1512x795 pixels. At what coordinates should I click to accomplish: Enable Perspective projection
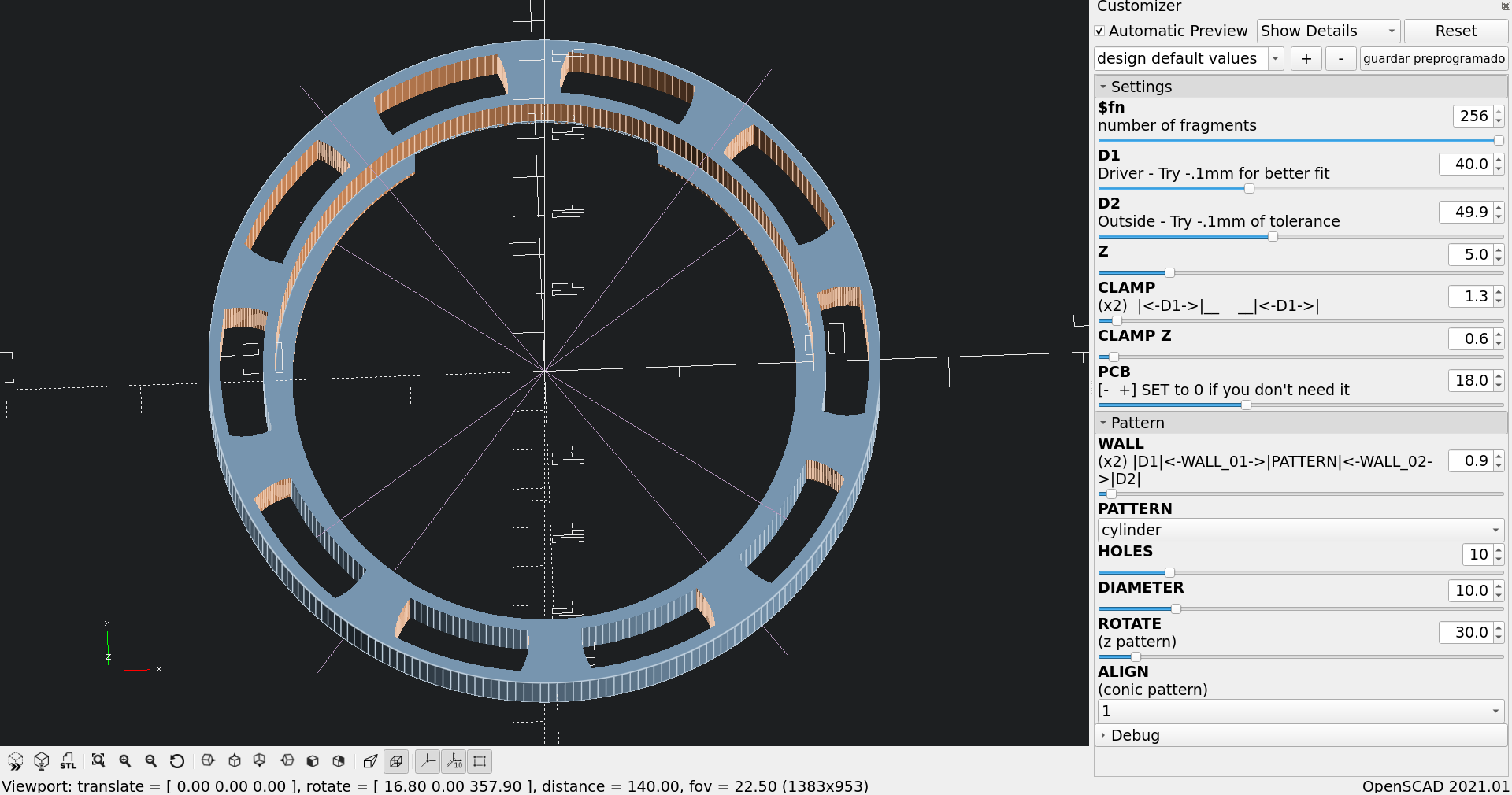tap(370, 761)
